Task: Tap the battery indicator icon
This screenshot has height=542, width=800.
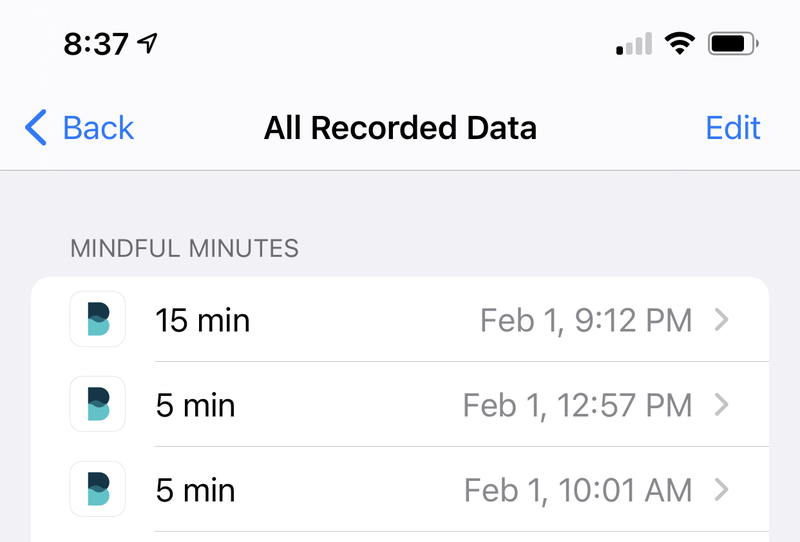Action: pyautogui.click(x=733, y=43)
